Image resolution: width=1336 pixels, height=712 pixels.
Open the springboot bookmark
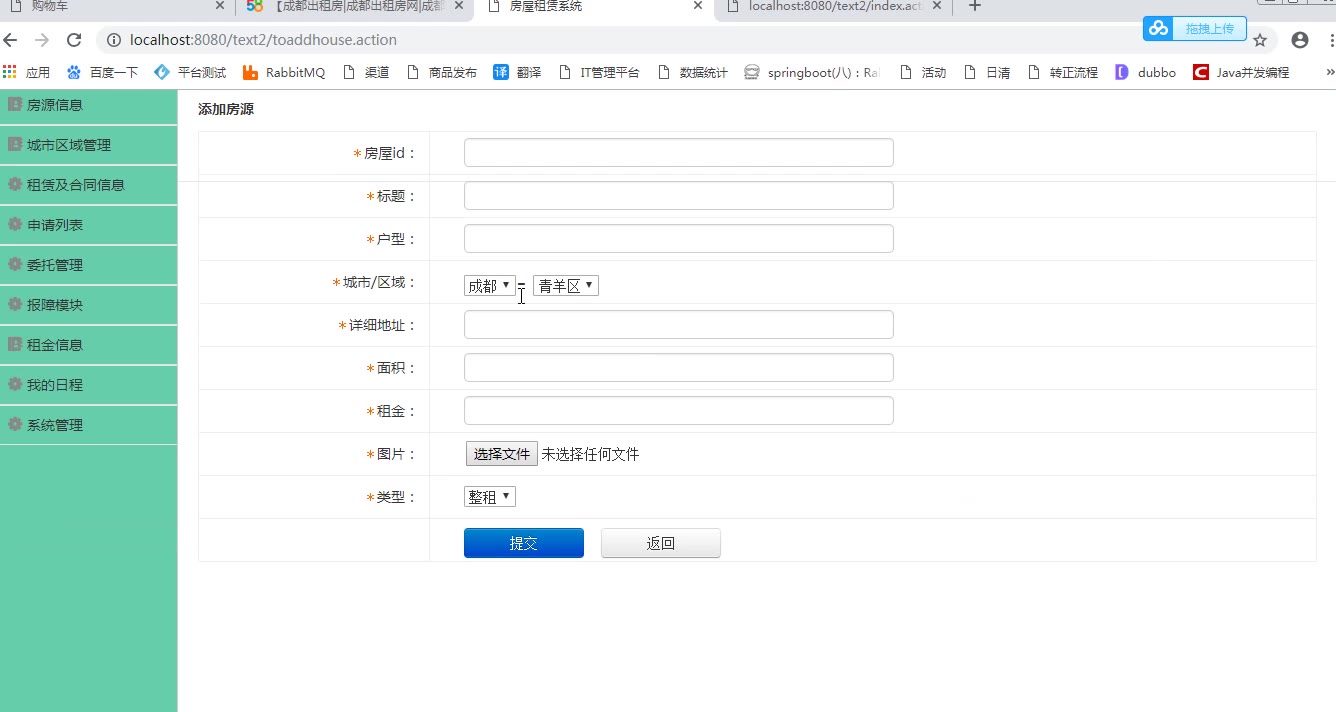click(x=812, y=72)
